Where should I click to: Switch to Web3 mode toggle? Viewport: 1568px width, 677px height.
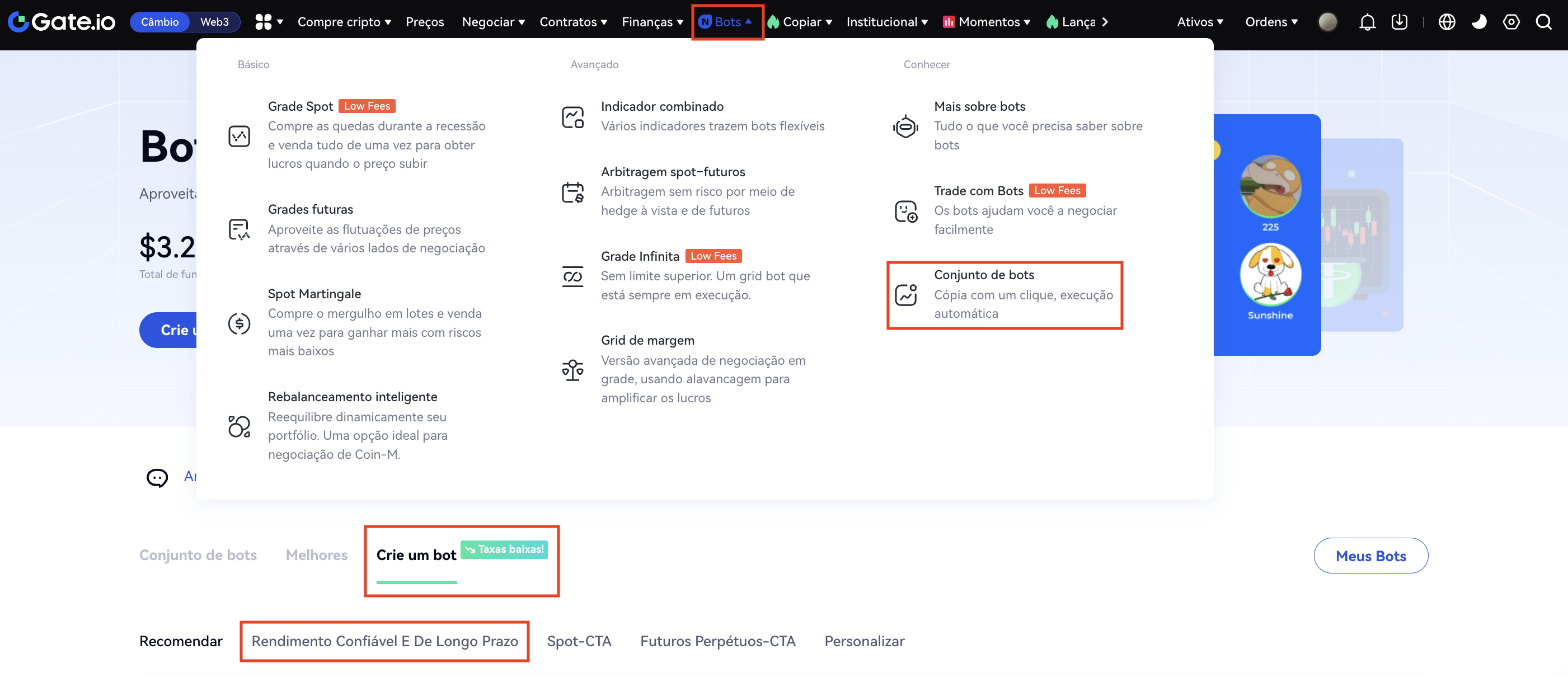point(214,22)
